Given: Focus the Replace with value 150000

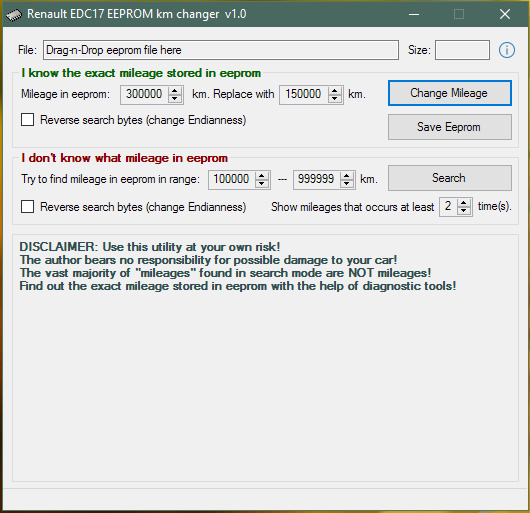Looking at the screenshot, I should click(303, 94).
